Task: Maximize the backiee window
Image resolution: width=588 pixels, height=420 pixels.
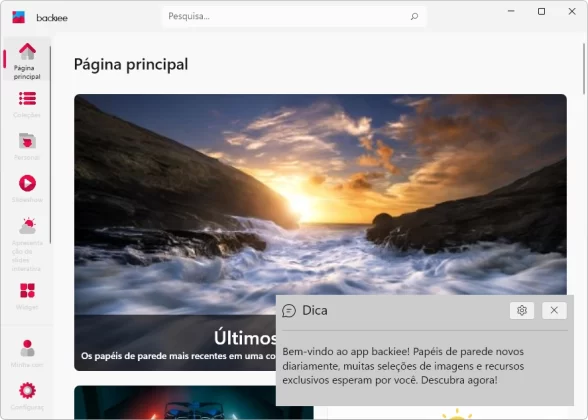Action: click(x=541, y=12)
